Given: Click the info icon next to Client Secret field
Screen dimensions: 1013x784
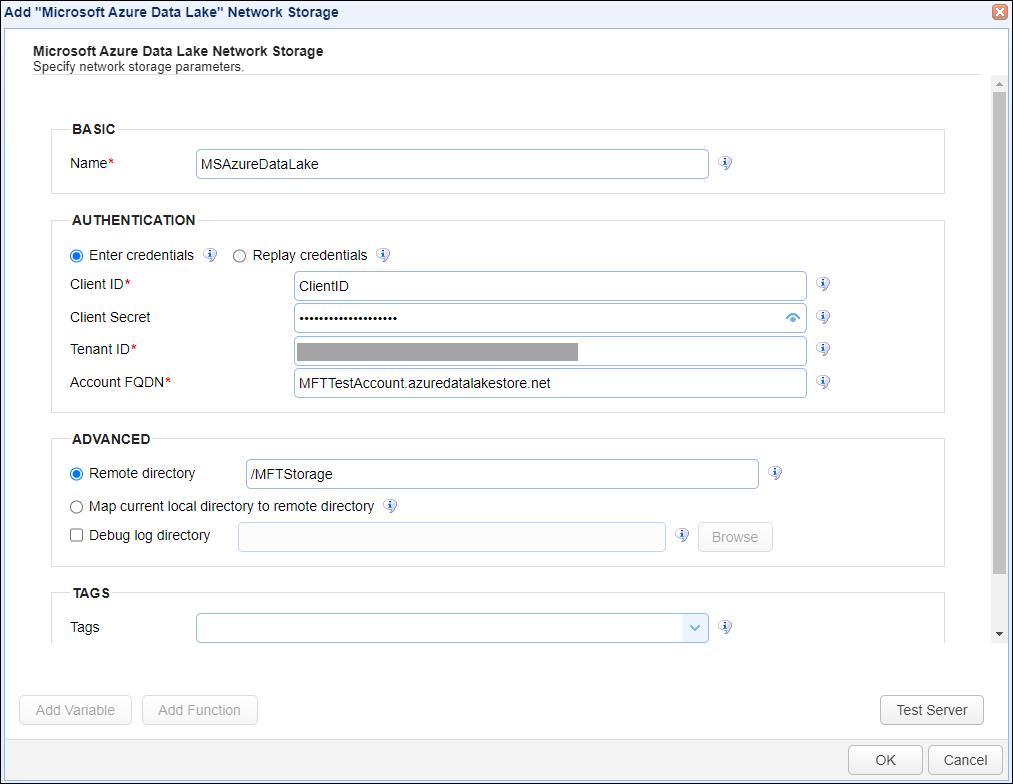Looking at the screenshot, I should (822, 316).
